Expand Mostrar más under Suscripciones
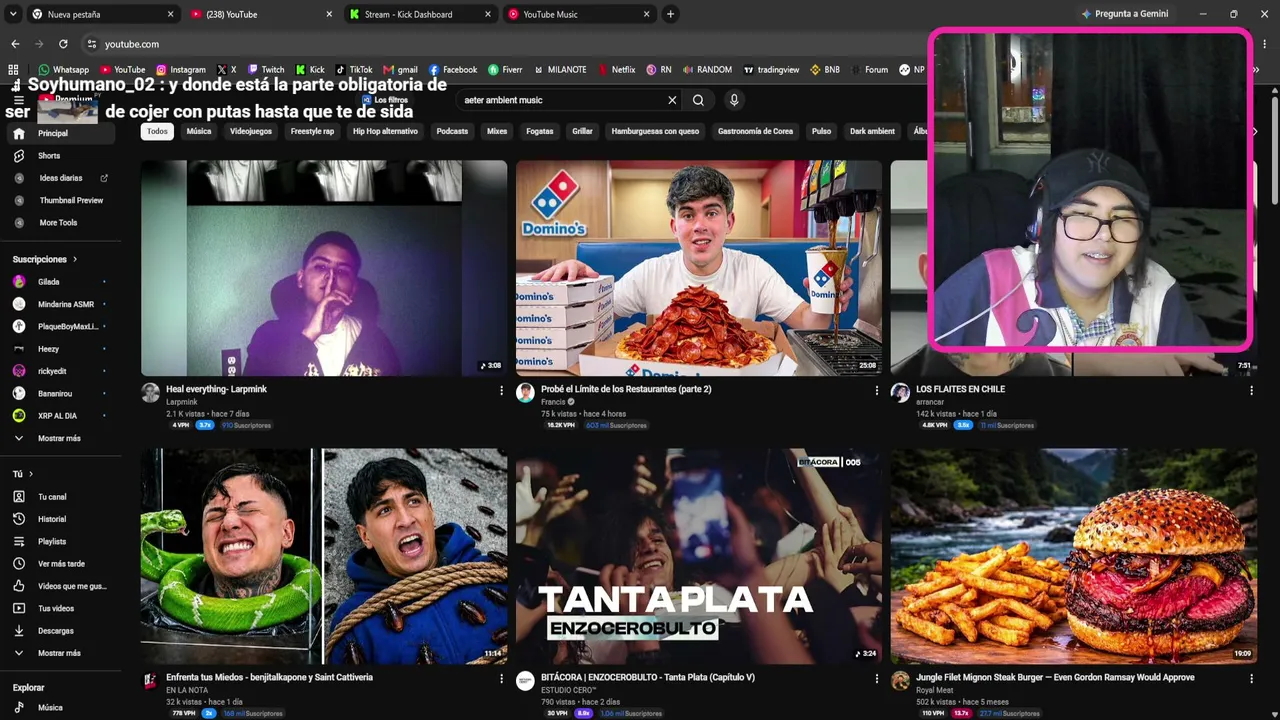The height and width of the screenshot is (720, 1280). click(x=59, y=438)
